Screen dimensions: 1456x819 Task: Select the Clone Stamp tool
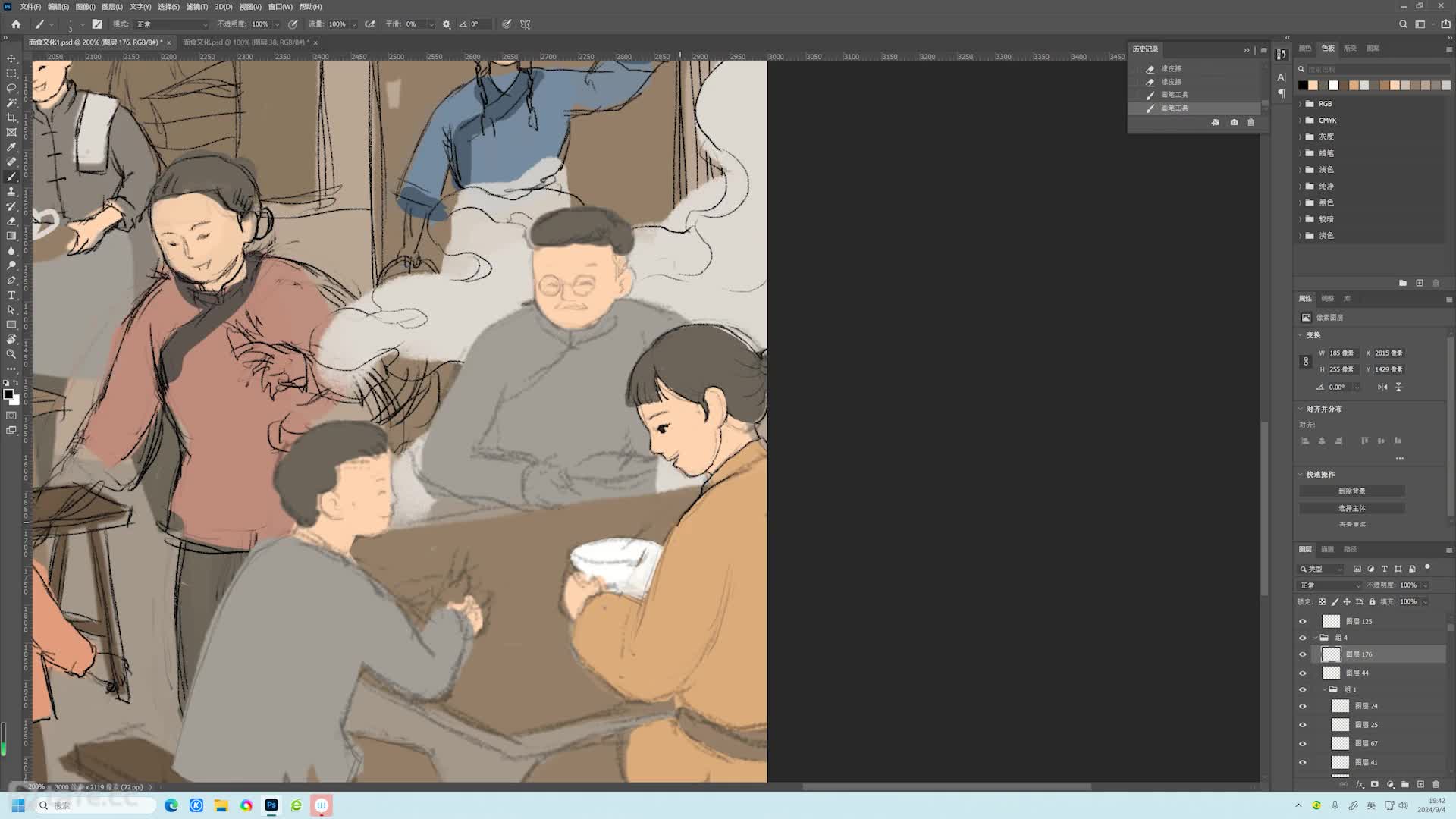pos(11,192)
